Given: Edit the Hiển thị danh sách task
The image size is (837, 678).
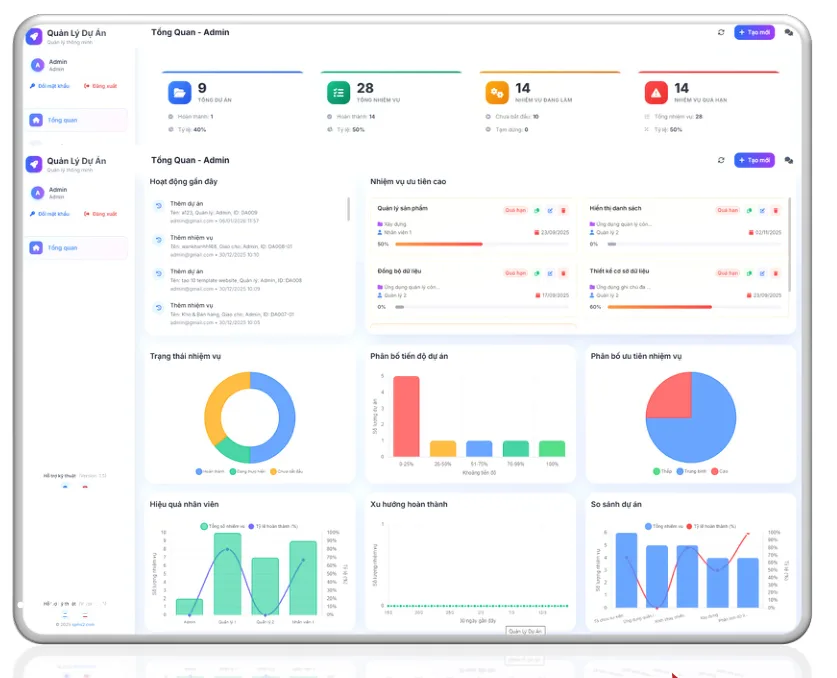Looking at the screenshot, I should point(762,210).
